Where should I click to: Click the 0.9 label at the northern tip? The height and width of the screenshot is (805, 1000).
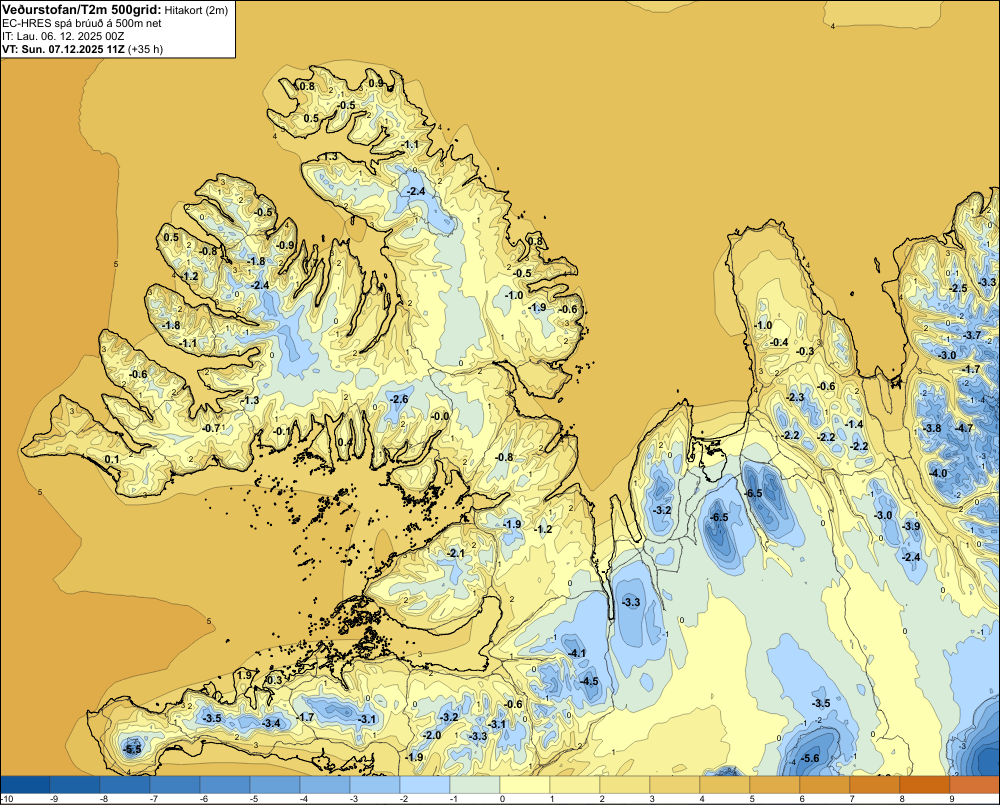click(x=376, y=83)
